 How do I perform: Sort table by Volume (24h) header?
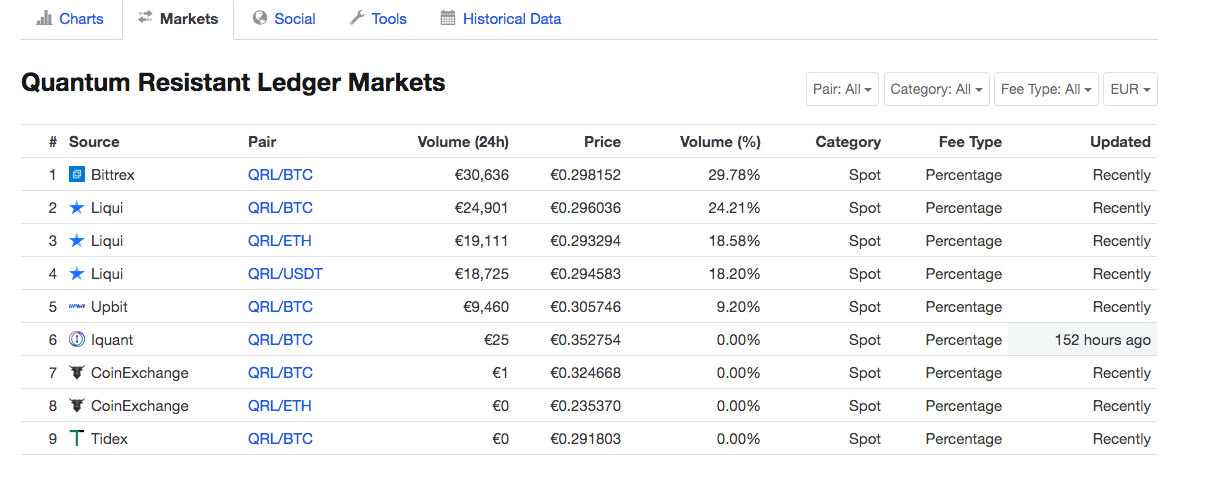click(x=463, y=142)
